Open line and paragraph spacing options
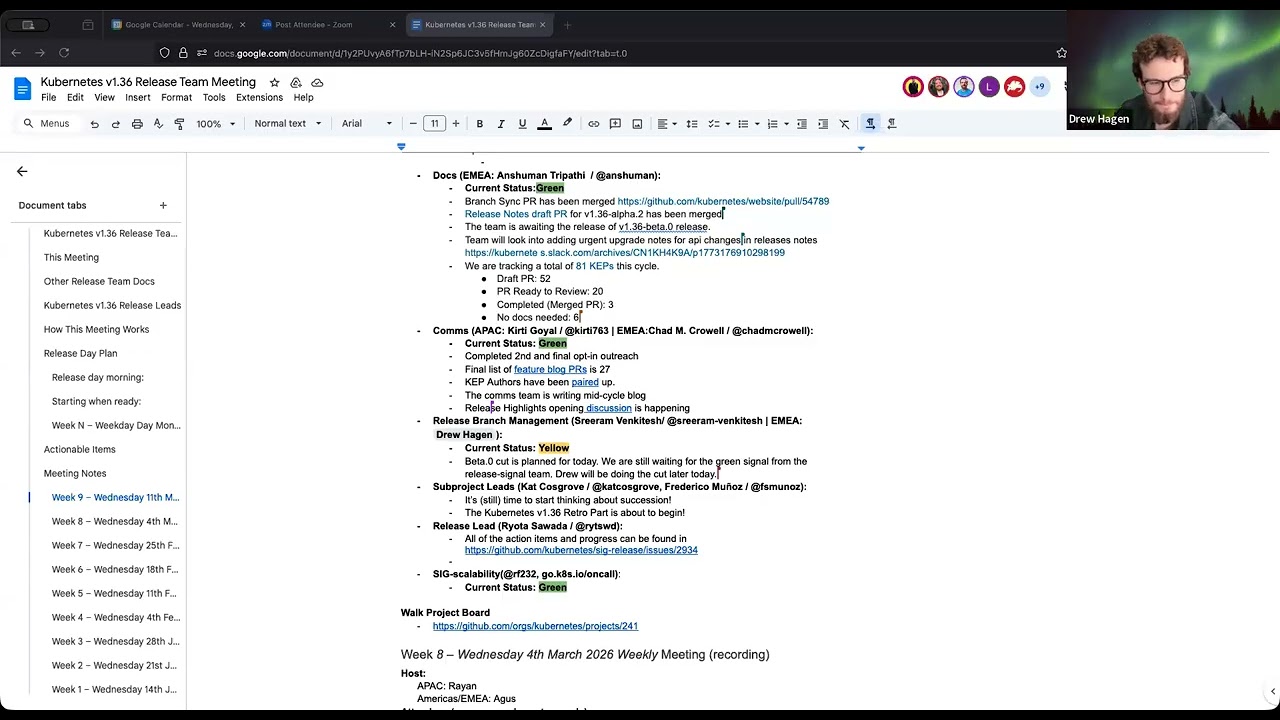The image size is (1280, 720). coord(691,124)
